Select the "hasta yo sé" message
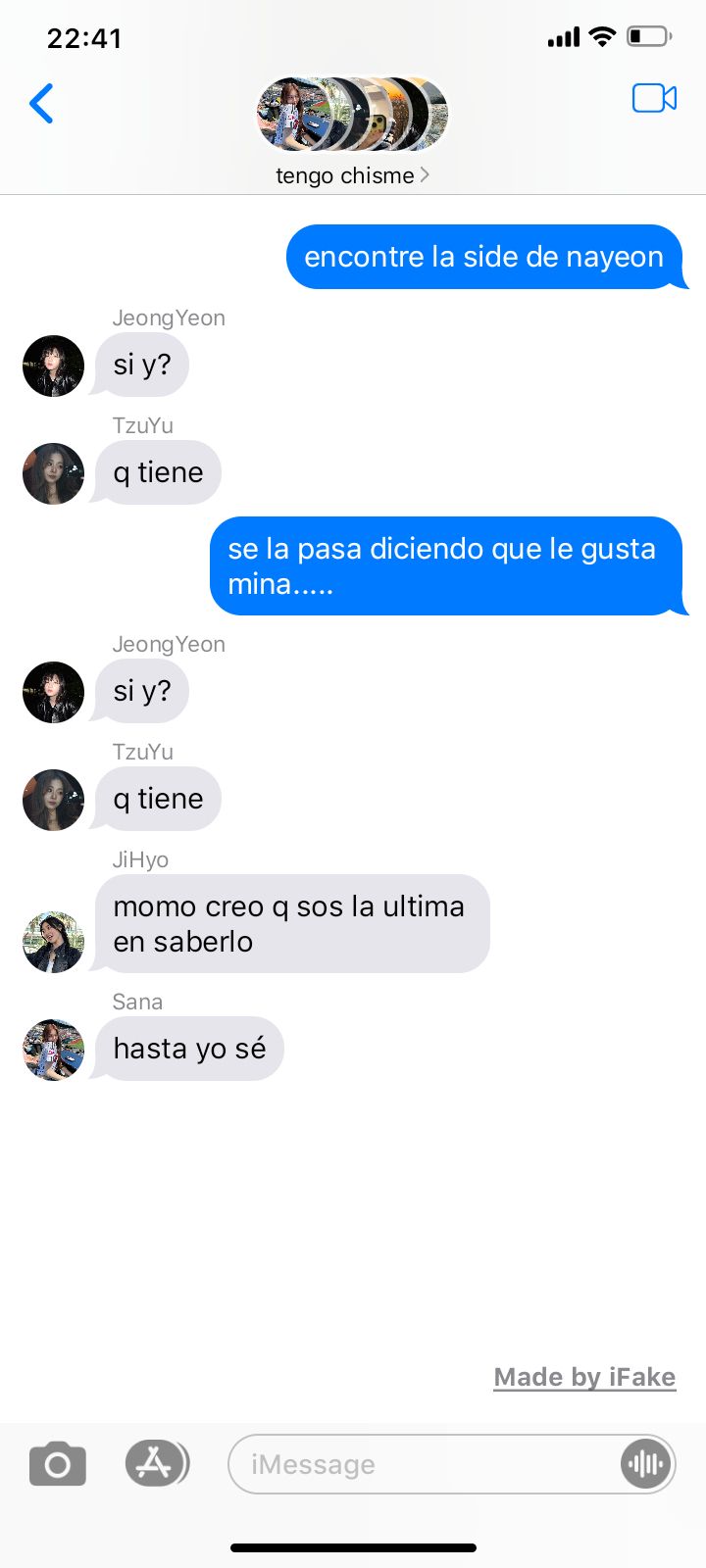Screen dimensions: 706x1568 click(188, 1049)
